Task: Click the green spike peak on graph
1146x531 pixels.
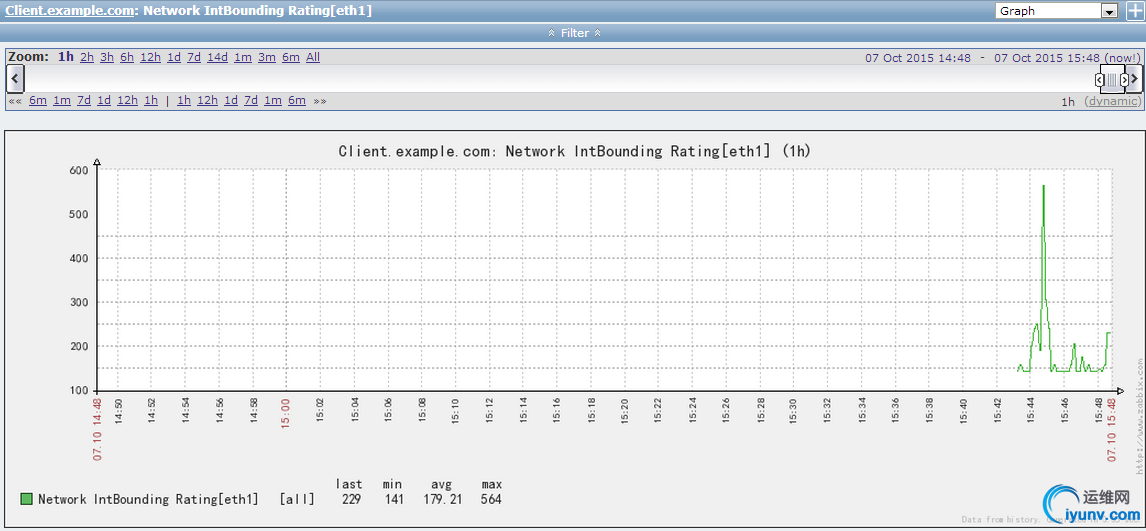Action: point(1043,186)
